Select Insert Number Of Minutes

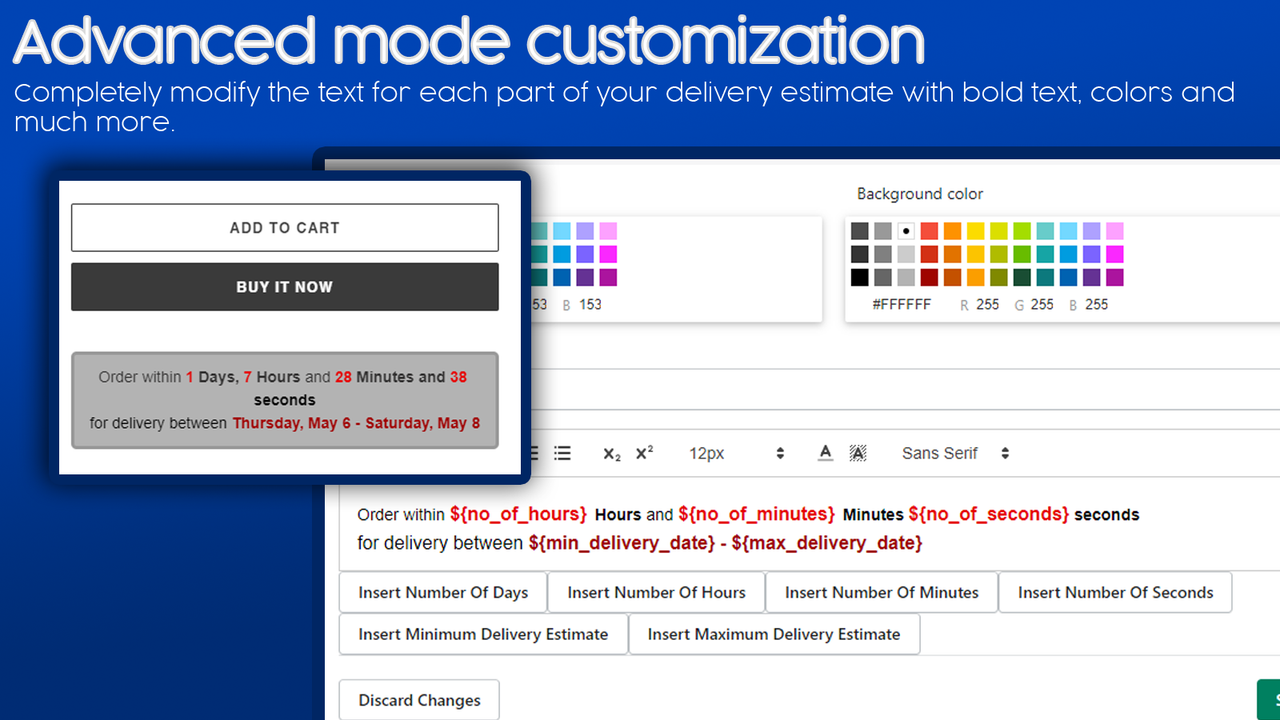click(x=881, y=592)
